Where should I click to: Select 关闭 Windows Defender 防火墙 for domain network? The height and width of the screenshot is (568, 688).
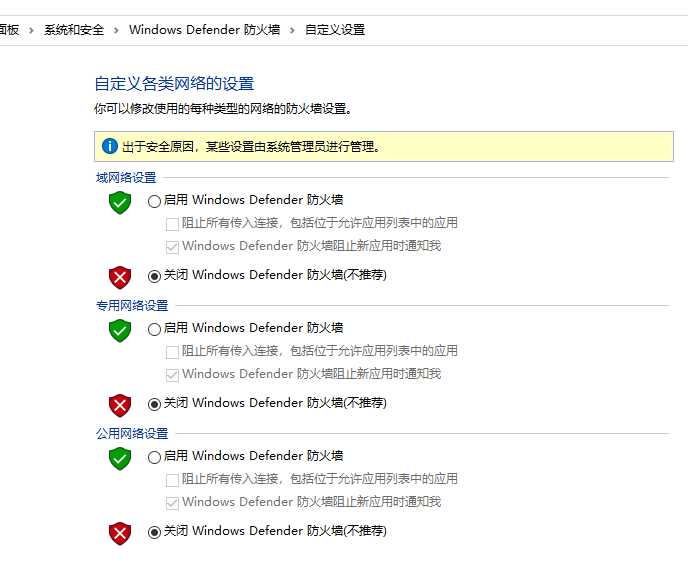tap(154, 276)
